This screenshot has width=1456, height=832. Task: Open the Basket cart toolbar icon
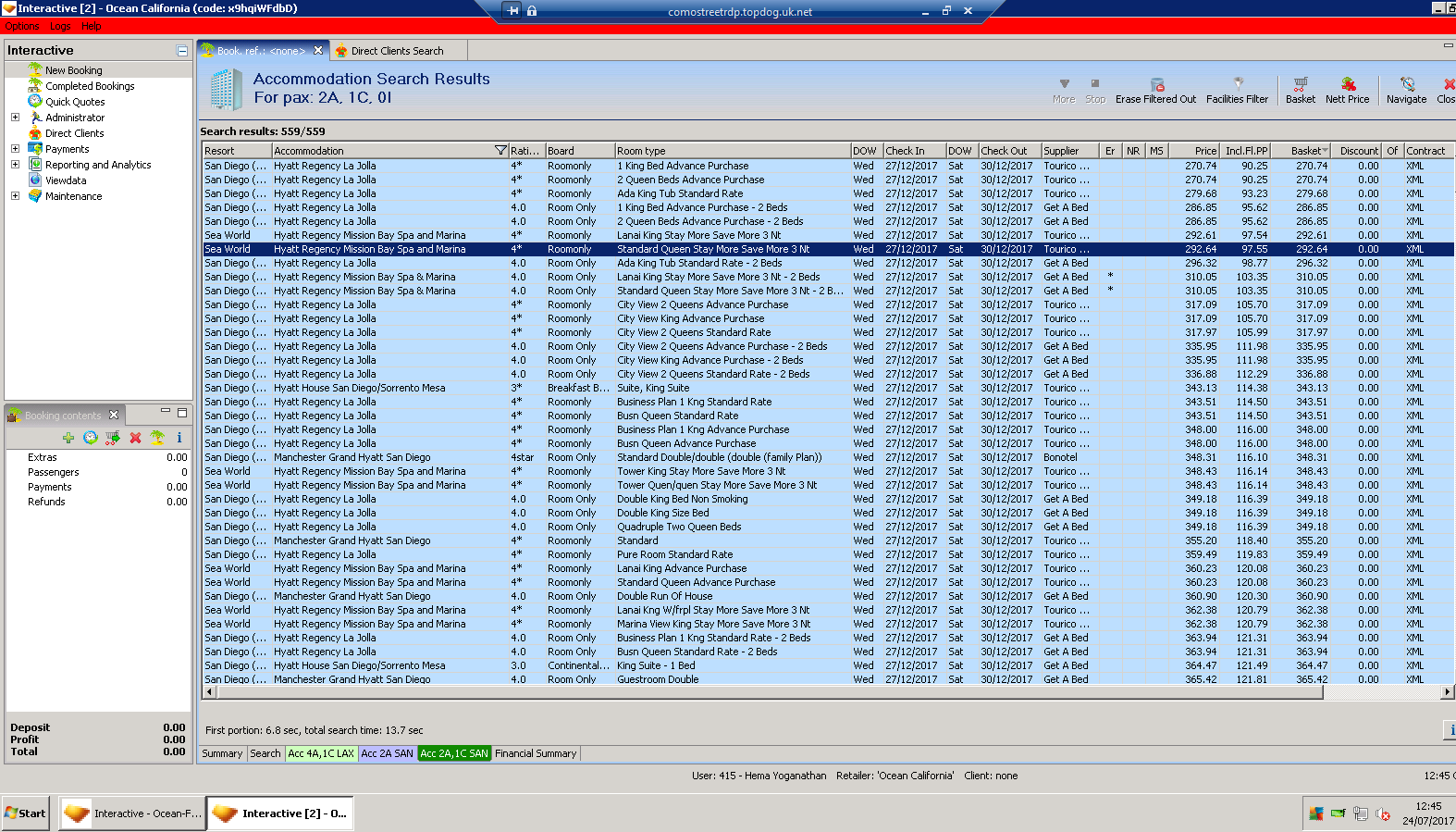click(x=1301, y=83)
